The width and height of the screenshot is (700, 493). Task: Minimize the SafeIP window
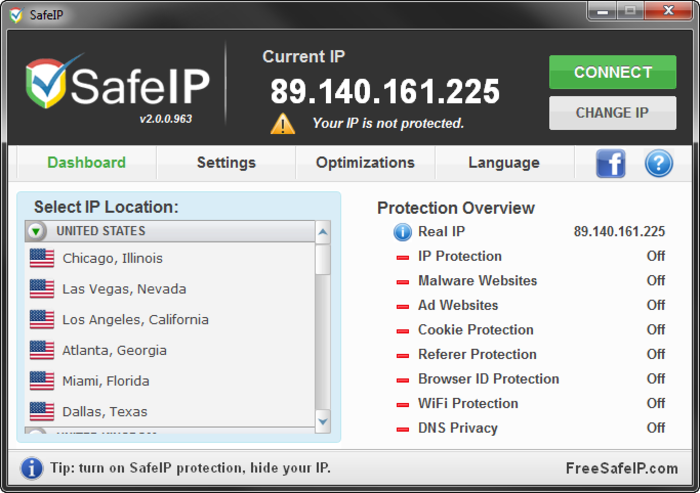click(602, 11)
